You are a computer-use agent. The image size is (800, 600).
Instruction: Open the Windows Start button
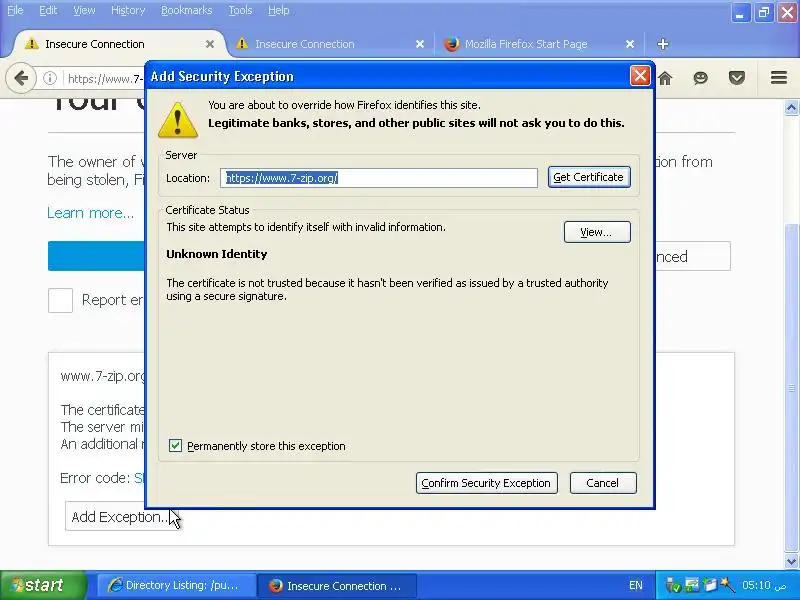[x=43, y=585]
